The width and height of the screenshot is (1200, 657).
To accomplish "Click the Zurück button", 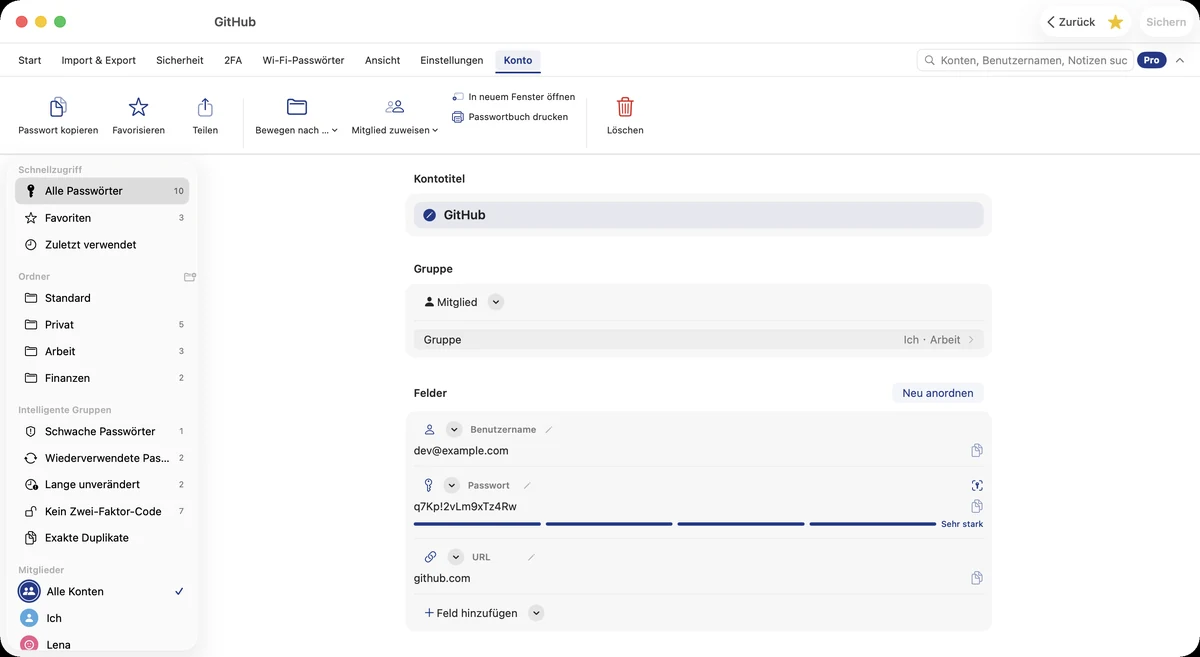I will [x=1071, y=22].
